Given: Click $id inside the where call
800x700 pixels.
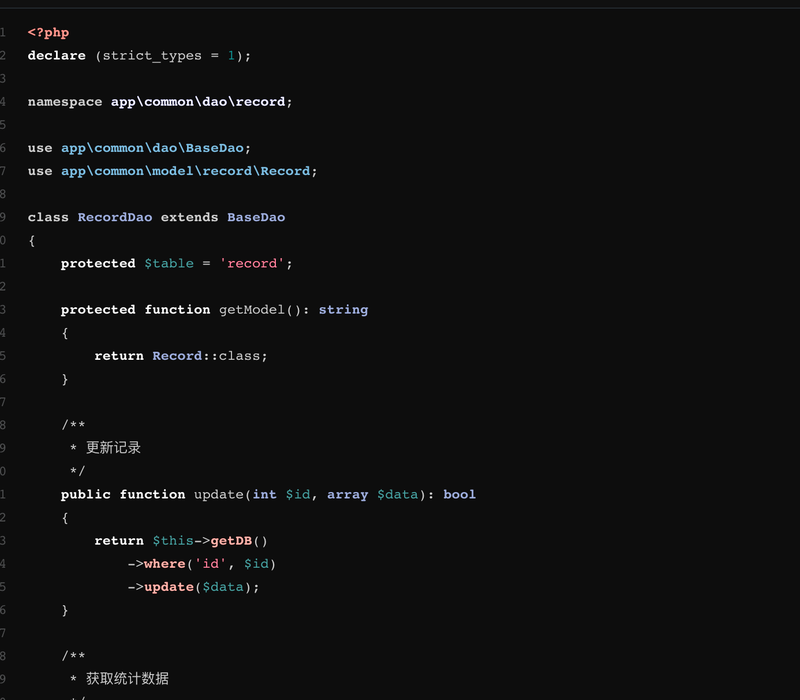Looking at the screenshot, I should (x=256, y=564).
